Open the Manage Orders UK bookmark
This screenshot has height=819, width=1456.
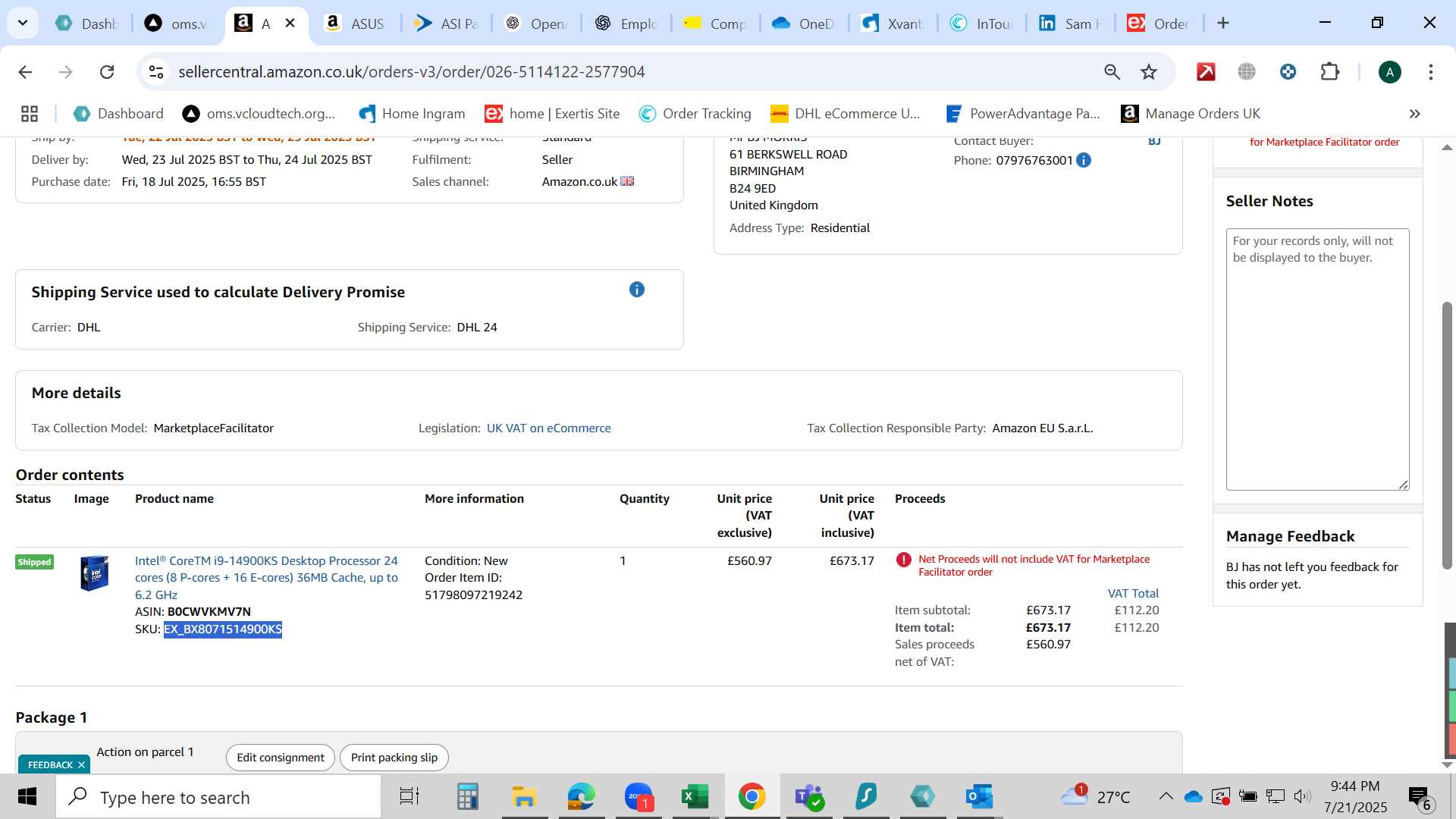(1191, 114)
